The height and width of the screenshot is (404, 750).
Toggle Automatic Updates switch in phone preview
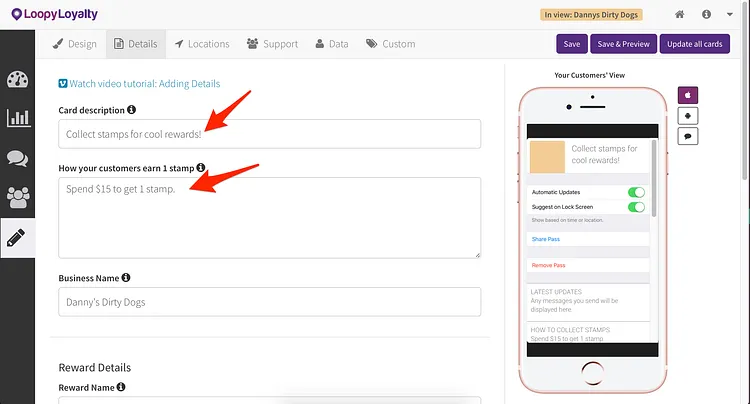tap(636, 192)
